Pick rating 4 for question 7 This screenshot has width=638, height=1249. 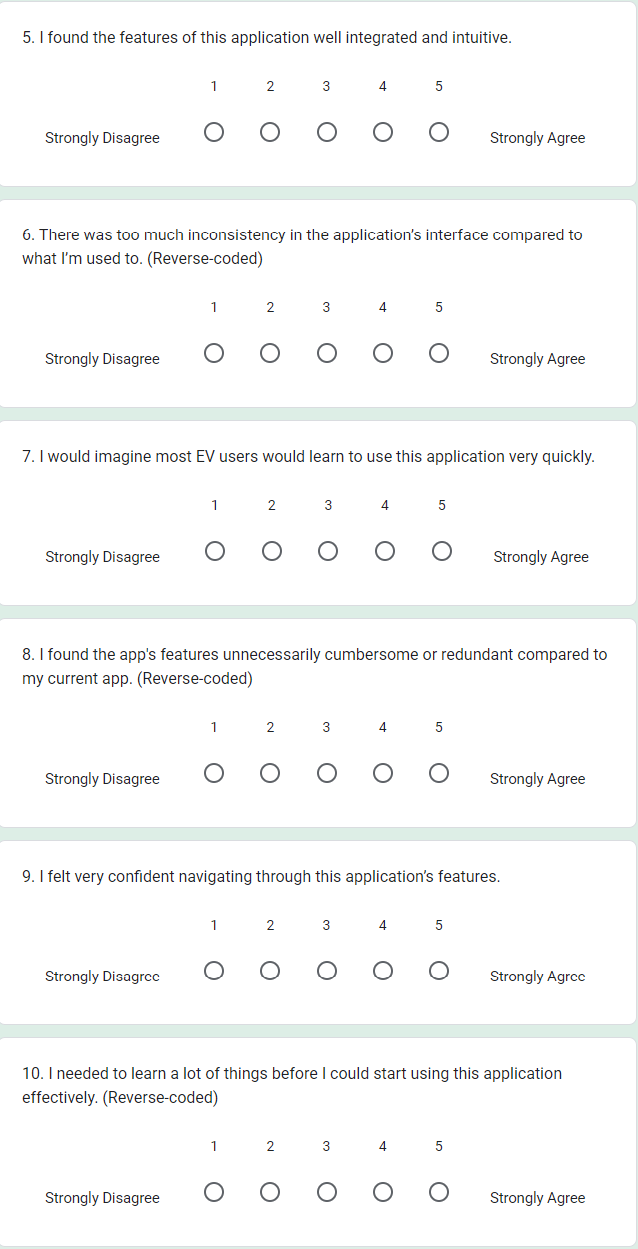(x=385, y=551)
